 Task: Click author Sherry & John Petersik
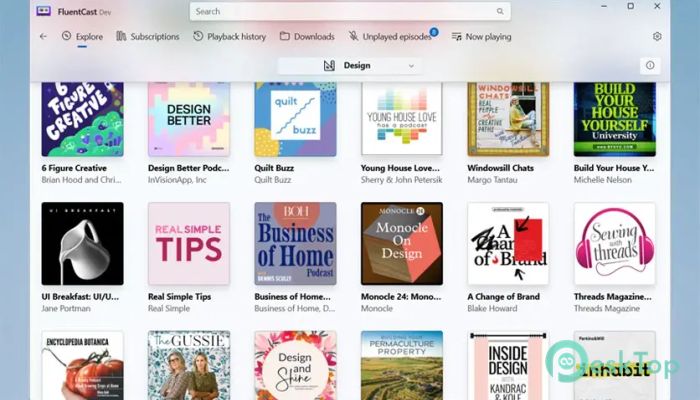pyautogui.click(x=402, y=180)
